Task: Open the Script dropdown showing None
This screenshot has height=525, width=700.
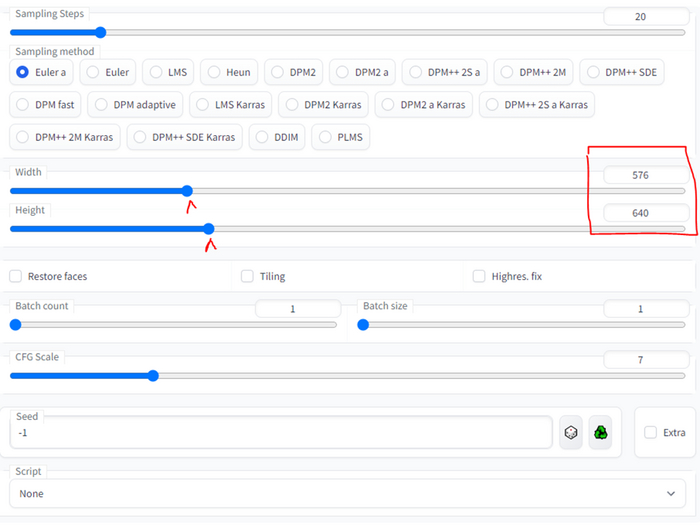Action: pyautogui.click(x=347, y=493)
